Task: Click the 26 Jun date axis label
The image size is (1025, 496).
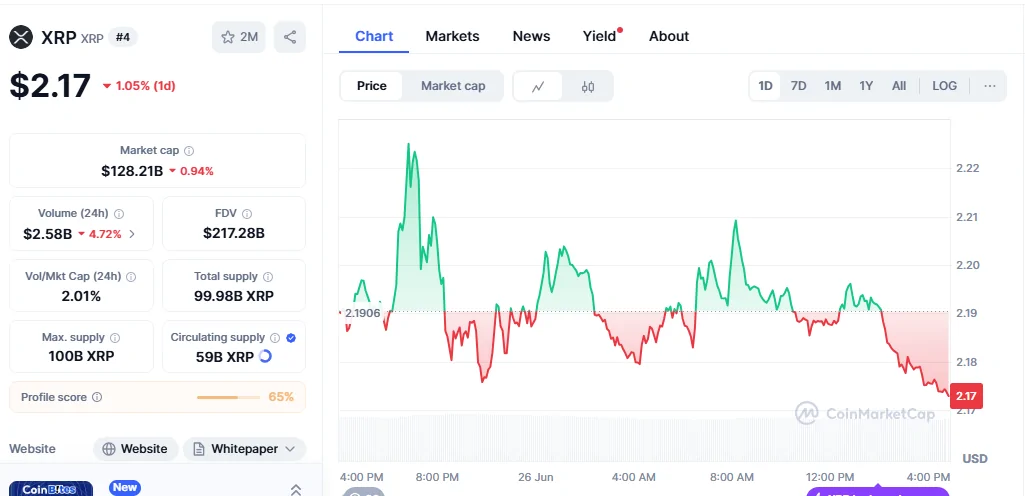Action: click(x=535, y=477)
